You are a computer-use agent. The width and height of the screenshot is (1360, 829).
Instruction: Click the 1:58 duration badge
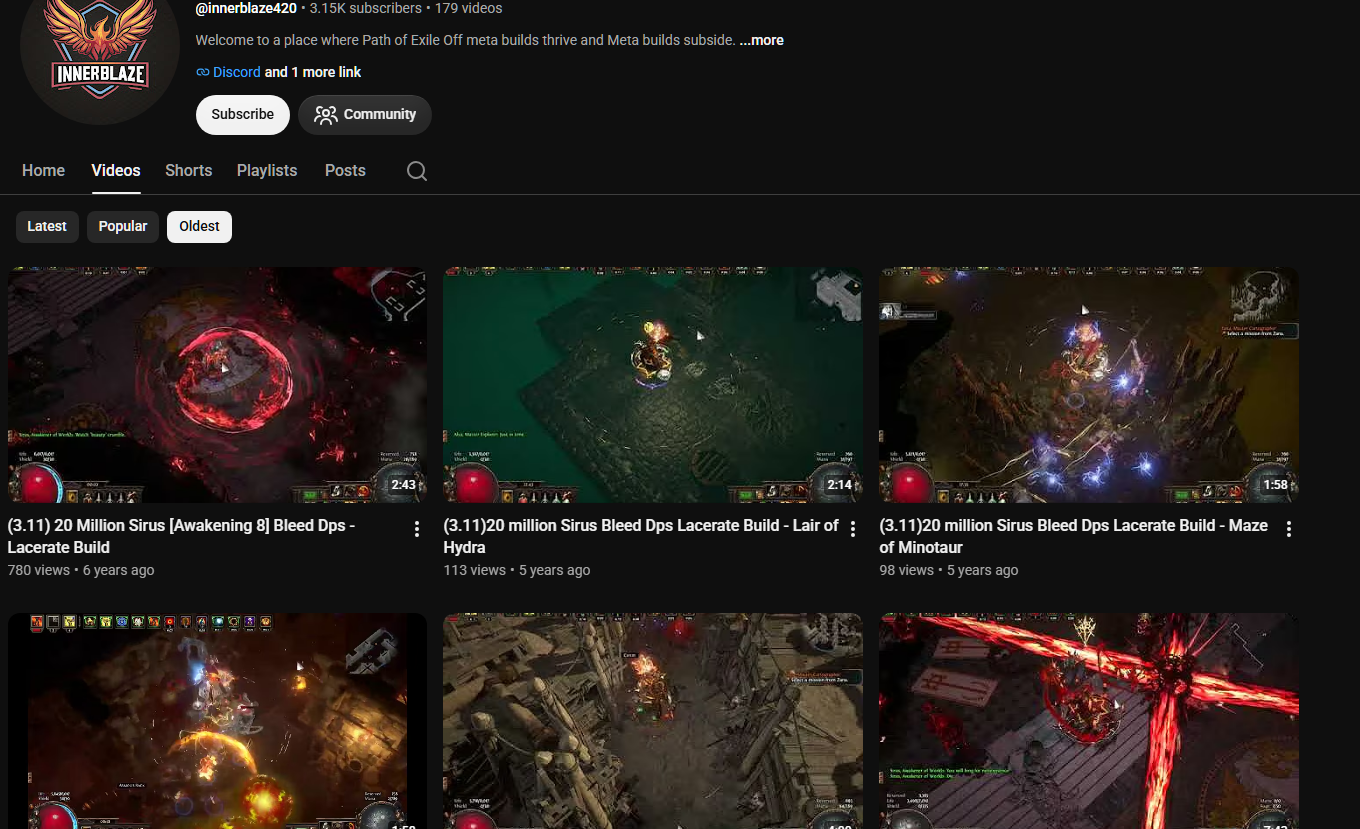[1275, 485]
